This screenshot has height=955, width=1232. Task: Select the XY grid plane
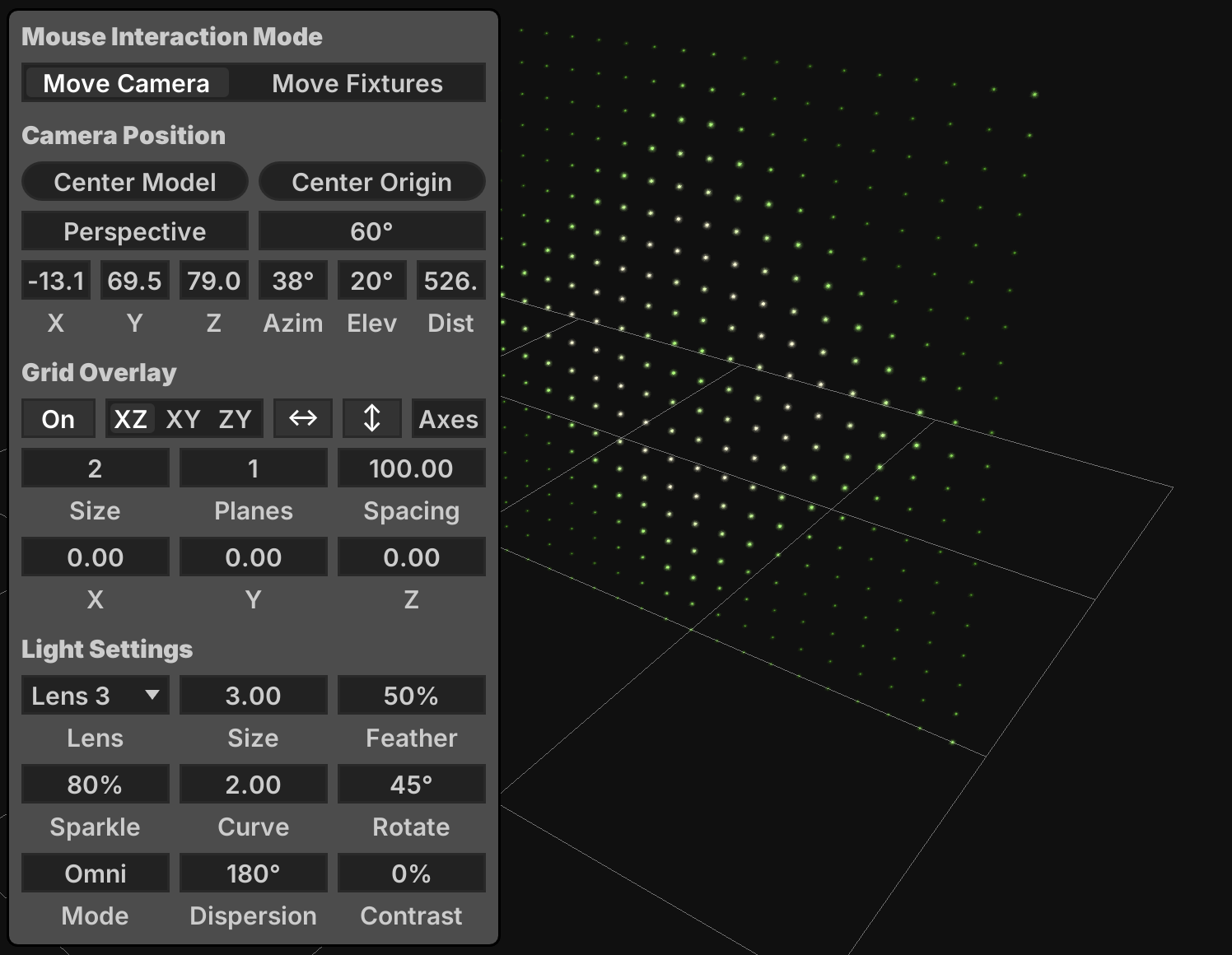[183, 419]
